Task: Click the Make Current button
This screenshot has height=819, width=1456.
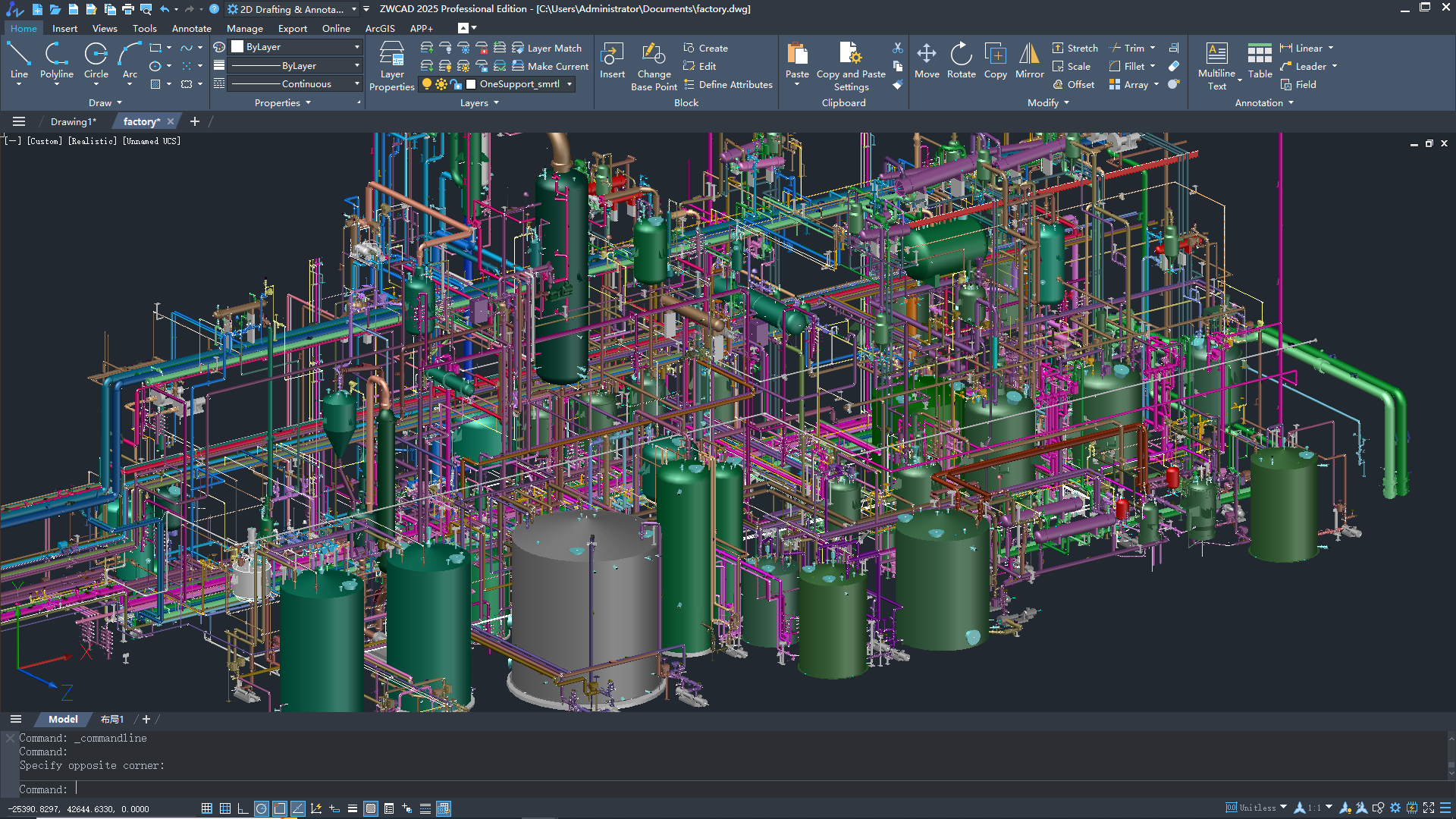Action: coord(551,66)
